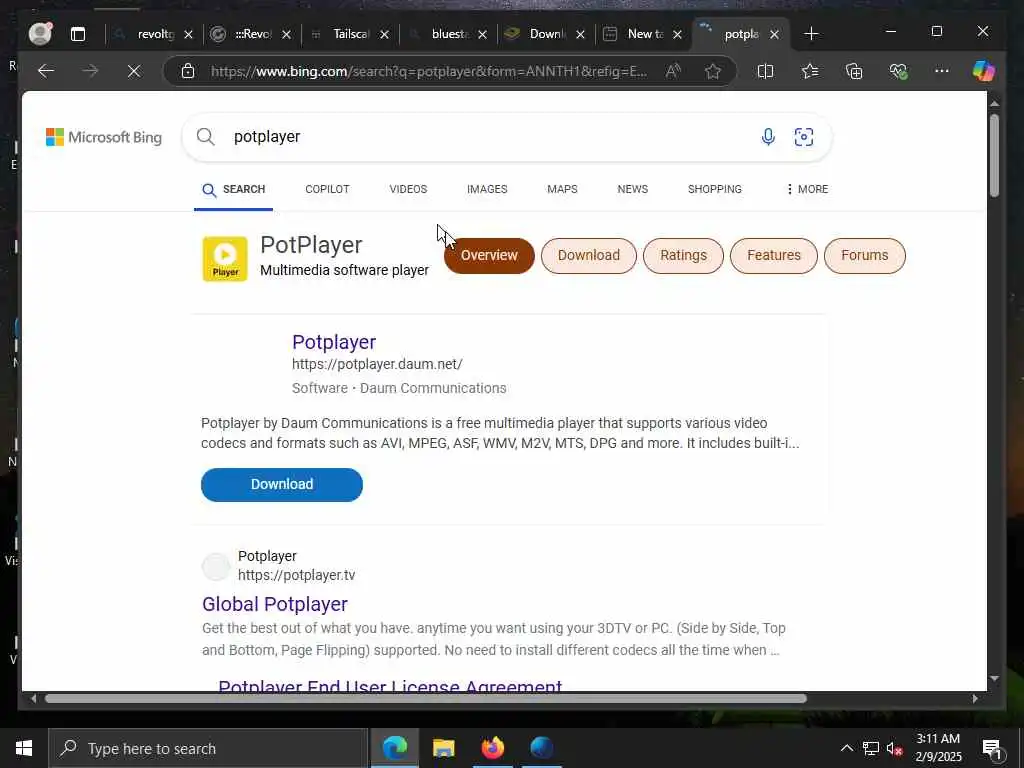The image size is (1024, 768).
Task: Open the Copilot sidebar icon
Action: (984, 71)
